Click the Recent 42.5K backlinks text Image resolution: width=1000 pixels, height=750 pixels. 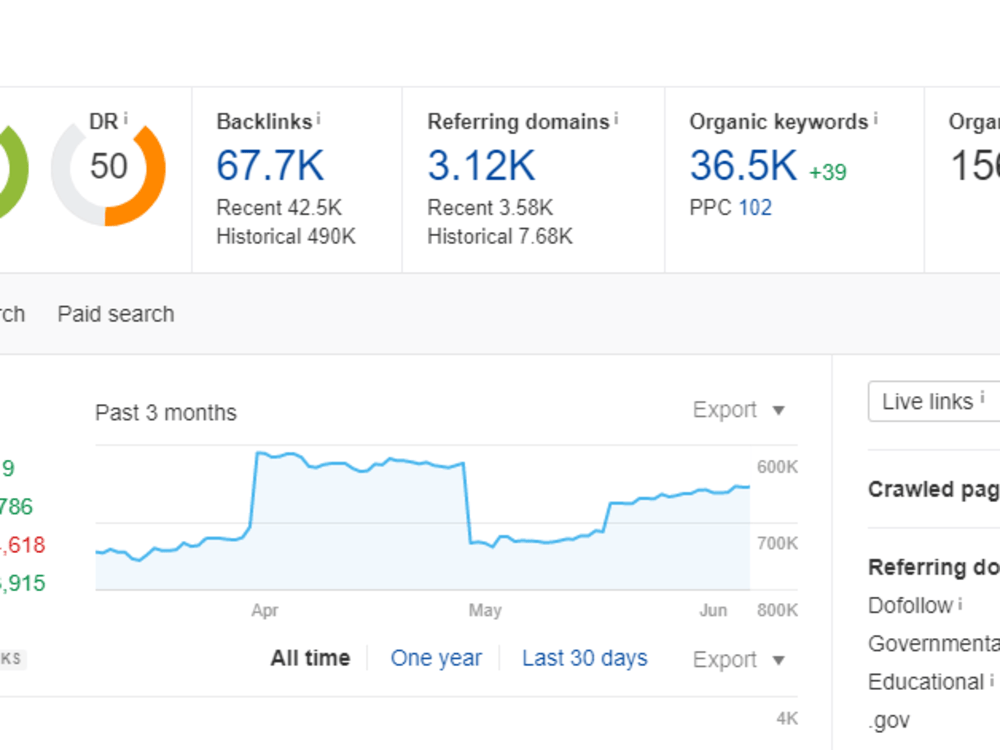pyautogui.click(x=279, y=208)
